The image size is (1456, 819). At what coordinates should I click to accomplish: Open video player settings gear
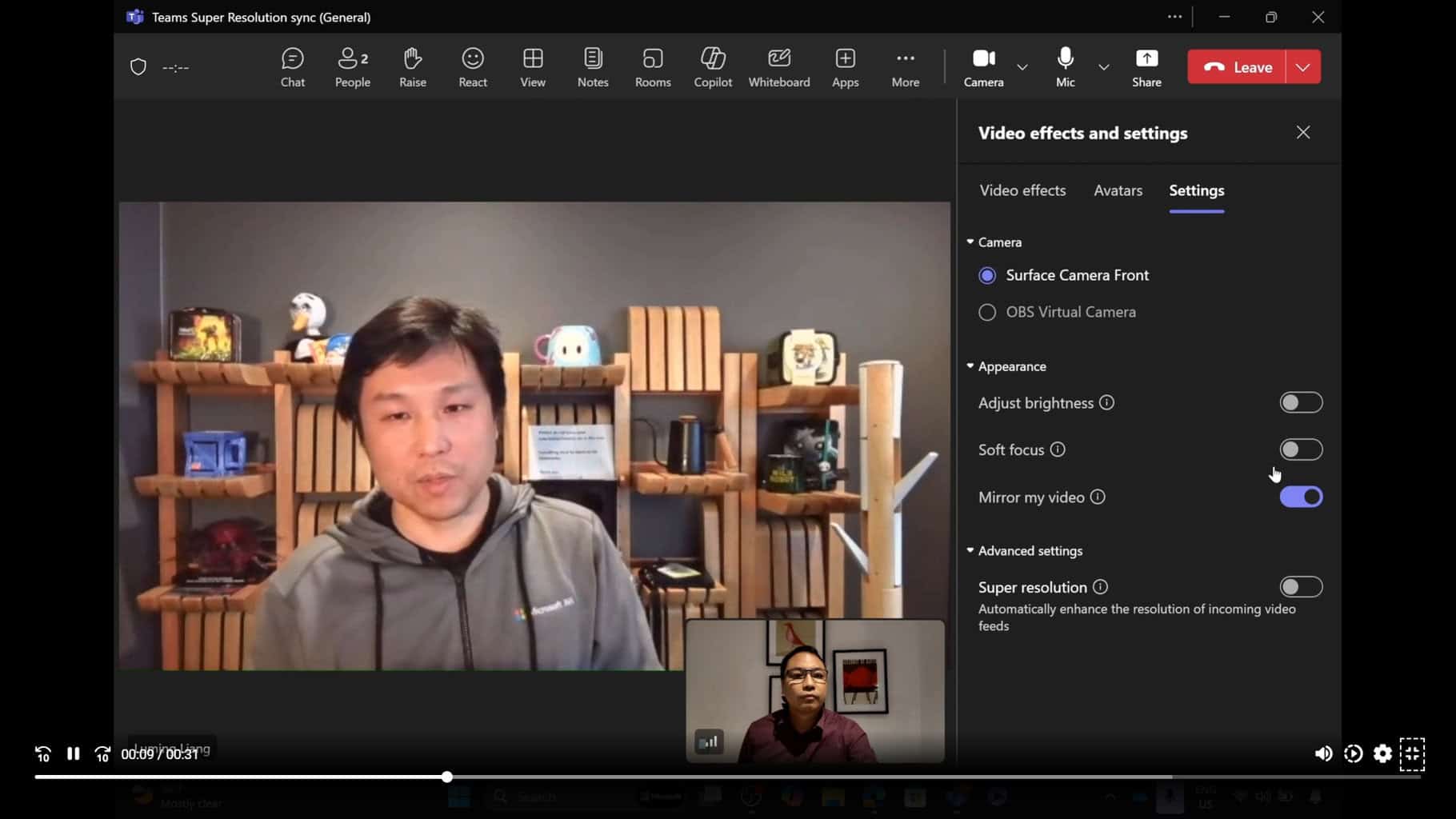pos(1382,753)
